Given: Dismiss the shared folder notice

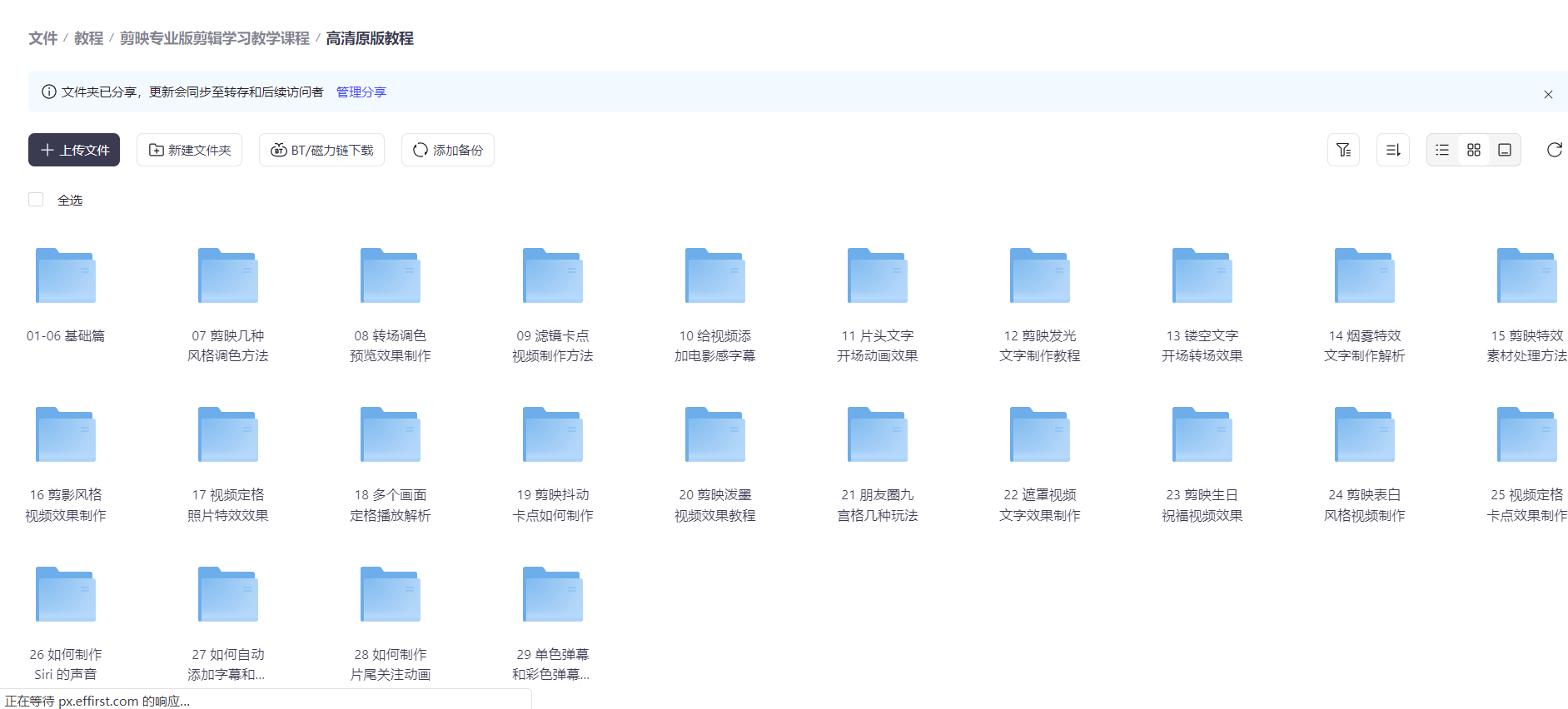Looking at the screenshot, I should 1548,94.
